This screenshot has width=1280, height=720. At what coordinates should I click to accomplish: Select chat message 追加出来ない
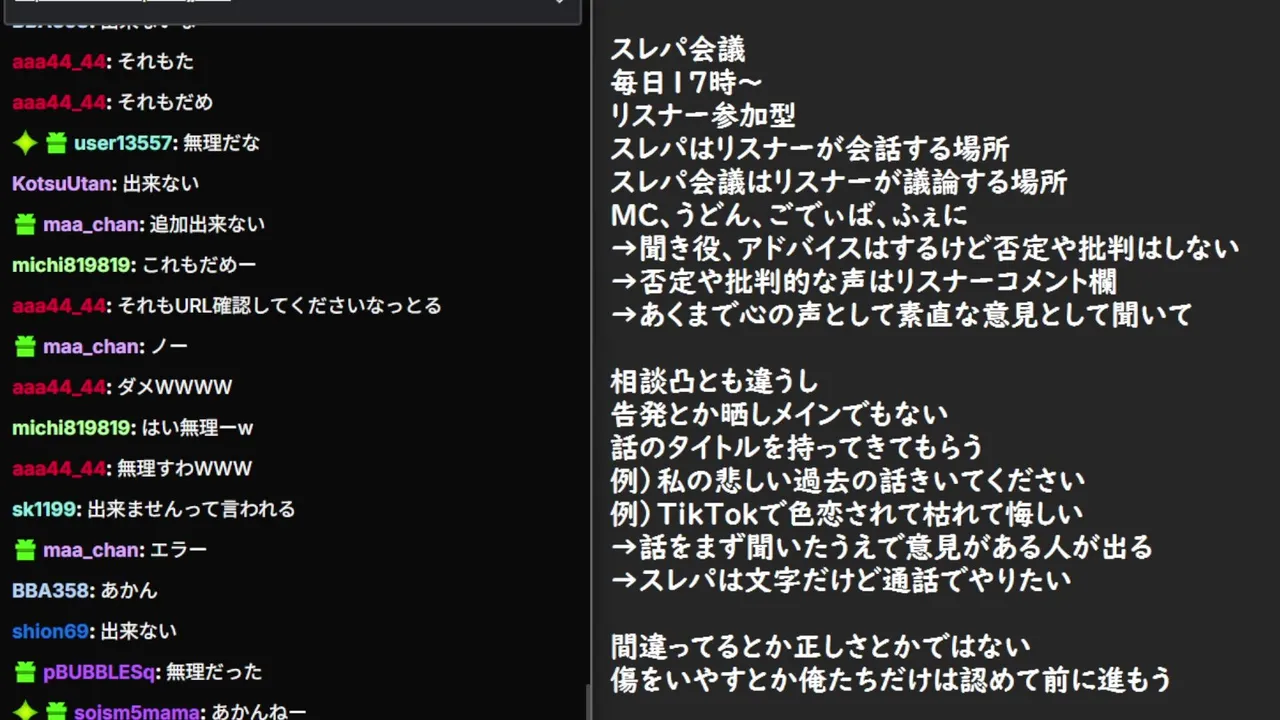(x=207, y=225)
